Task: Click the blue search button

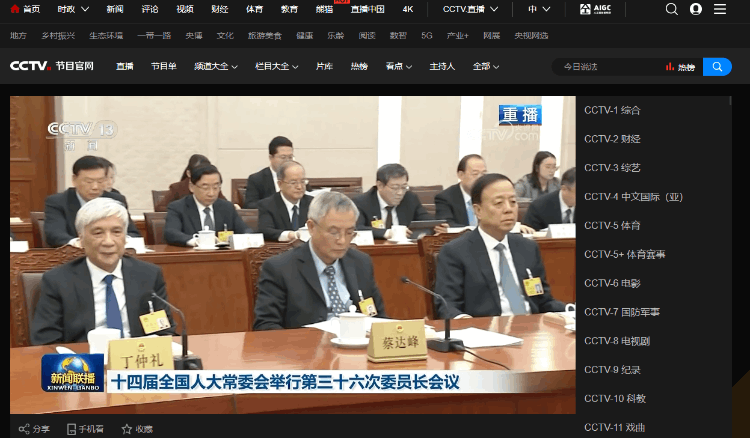Action: pos(717,66)
